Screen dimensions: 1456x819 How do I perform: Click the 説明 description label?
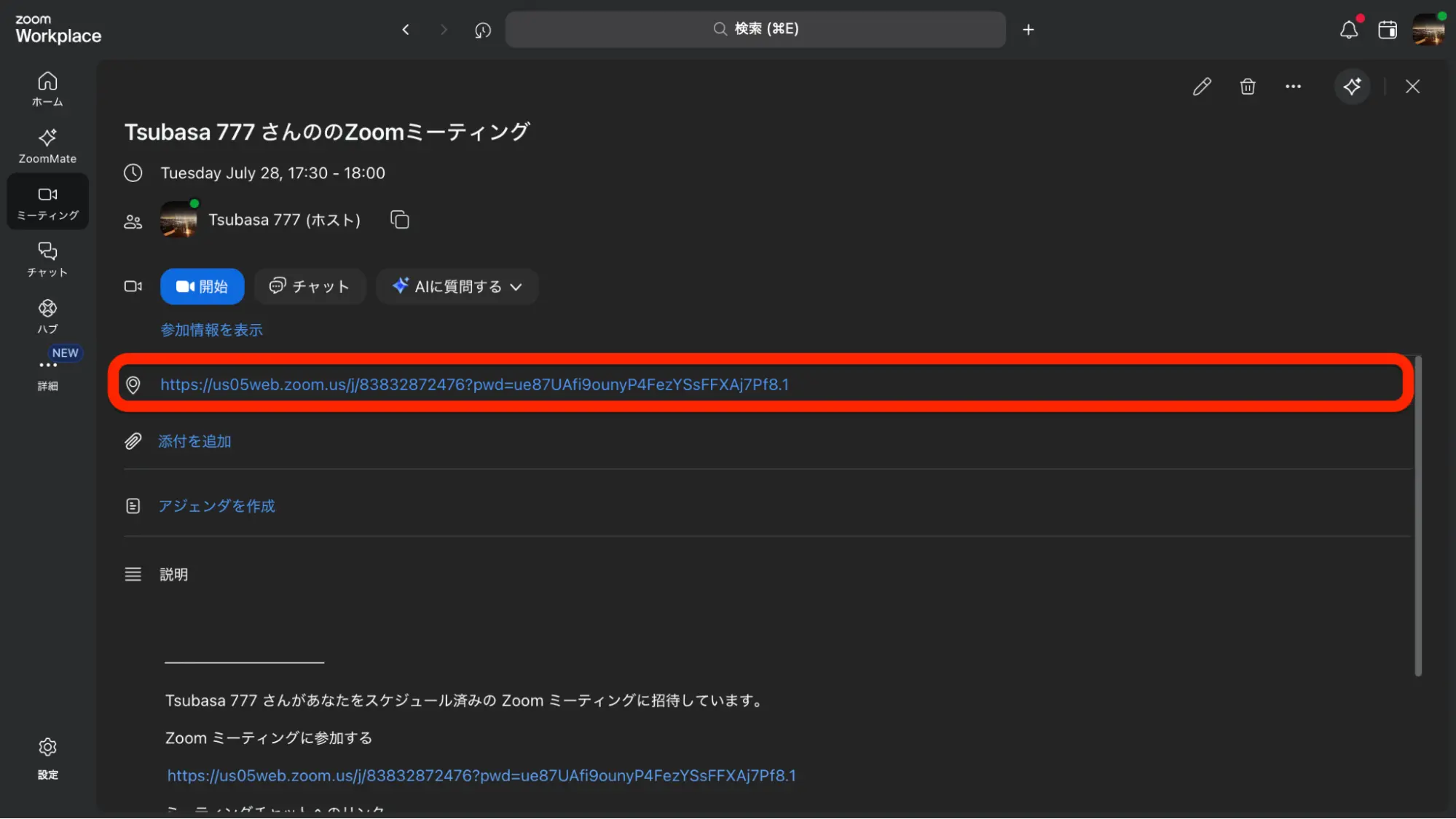[174, 574]
